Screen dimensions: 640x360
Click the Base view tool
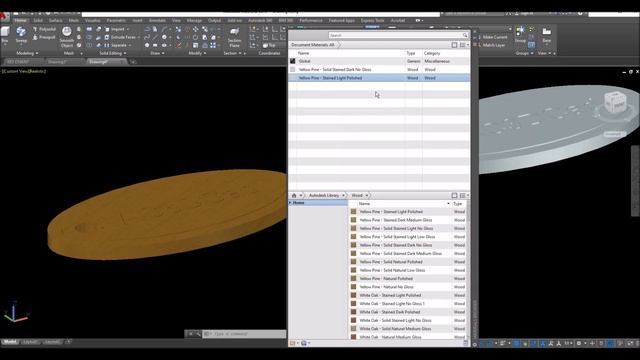click(547, 34)
